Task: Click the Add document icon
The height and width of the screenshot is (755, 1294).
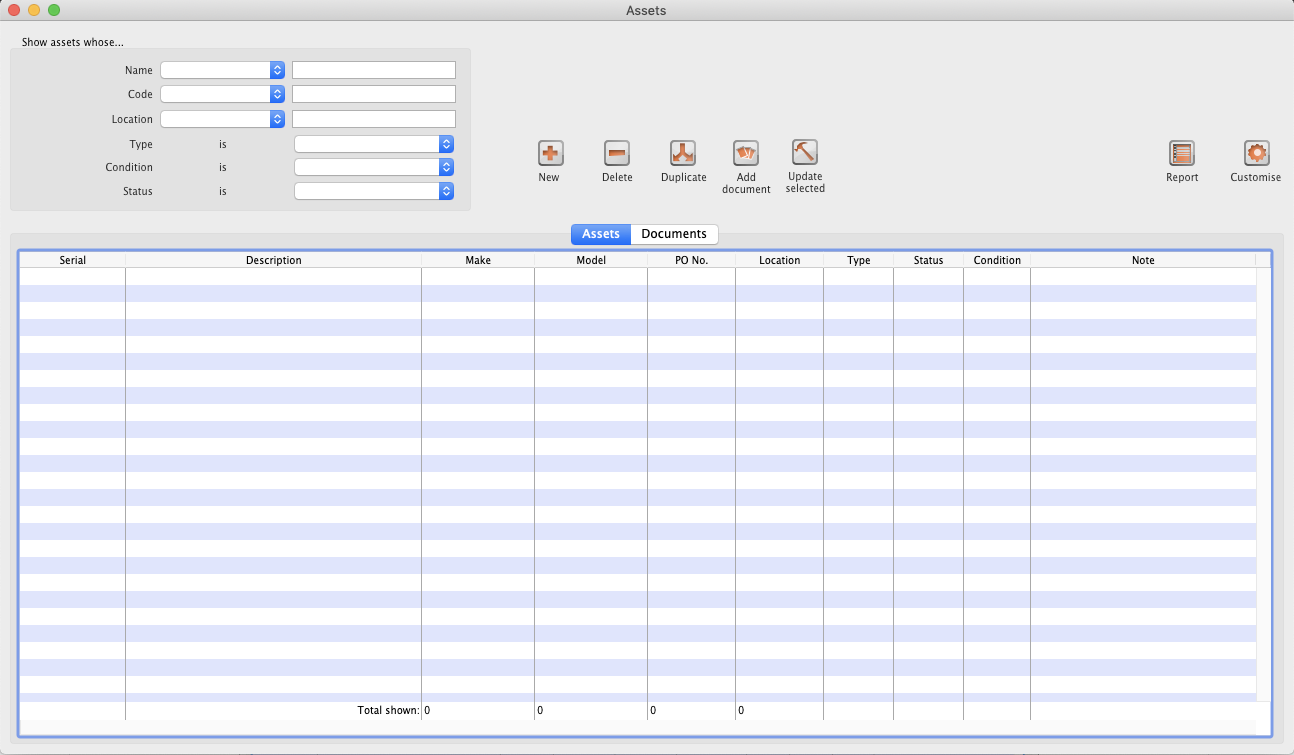Action: pyautogui.click(x=746, y=153)
